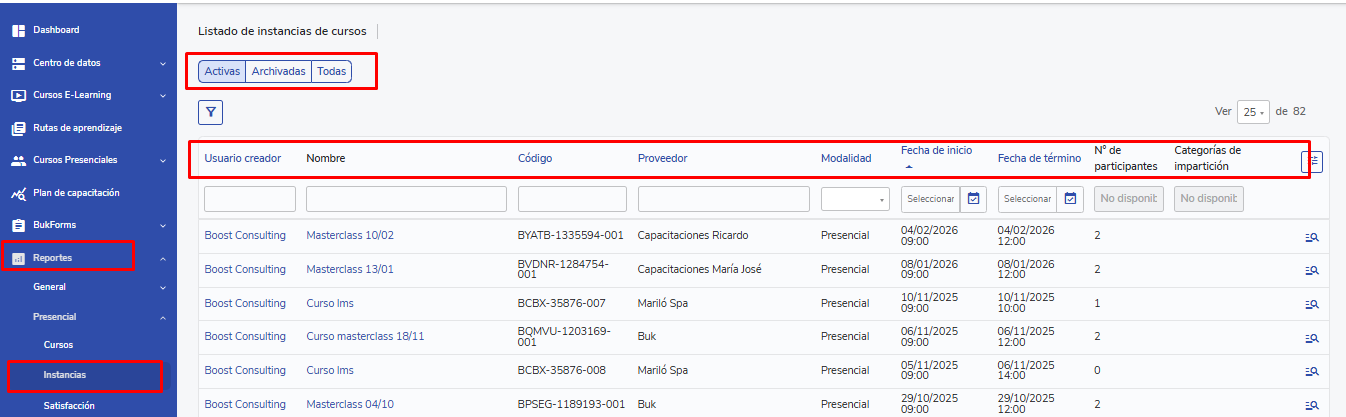The image size is (1346, 417).
Task: Click the Rutas de aprendizaje sidebar icon
Action: (x=18, y=128)
